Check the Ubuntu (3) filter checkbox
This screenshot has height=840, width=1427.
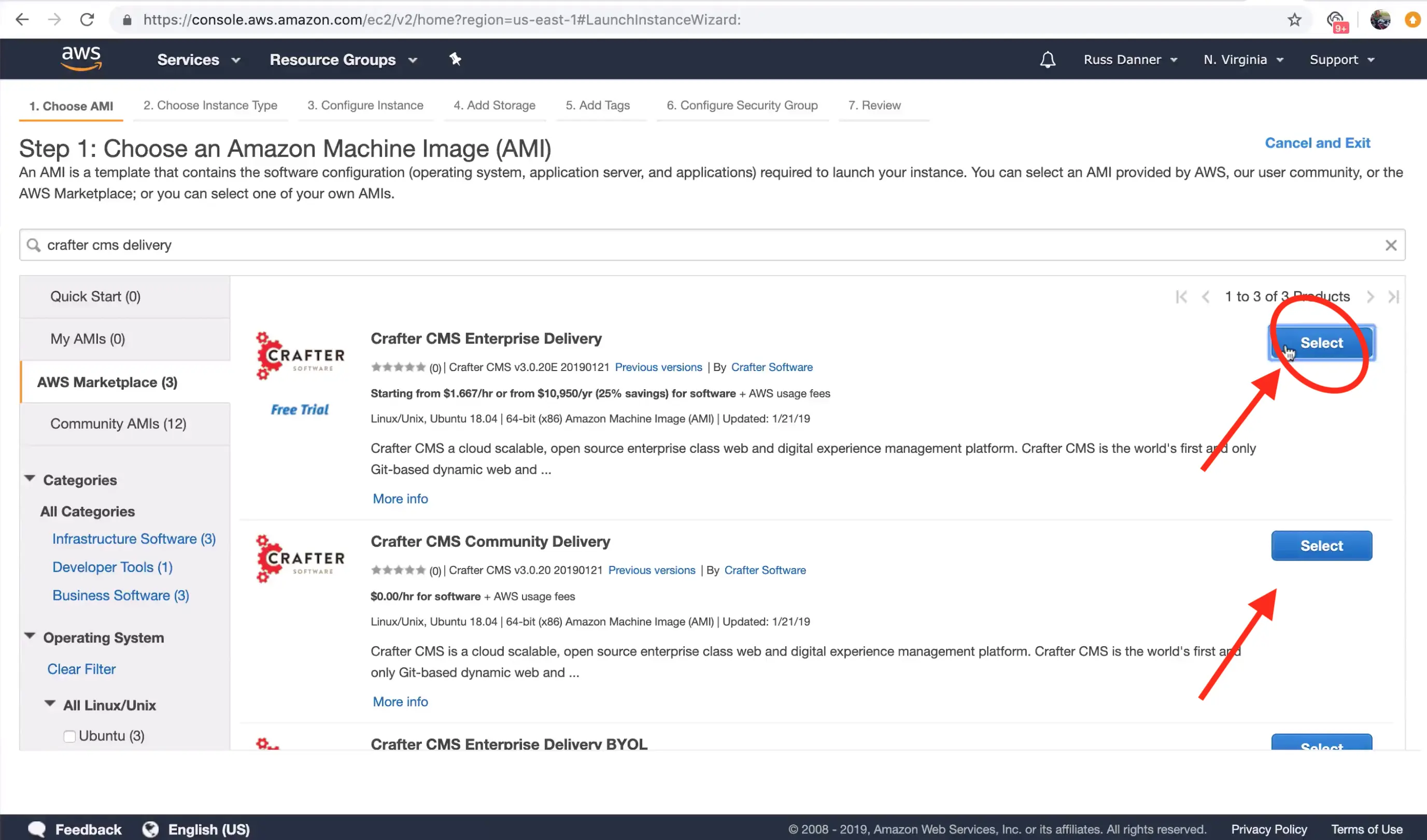pyautogui.click(x=69, y=736)
